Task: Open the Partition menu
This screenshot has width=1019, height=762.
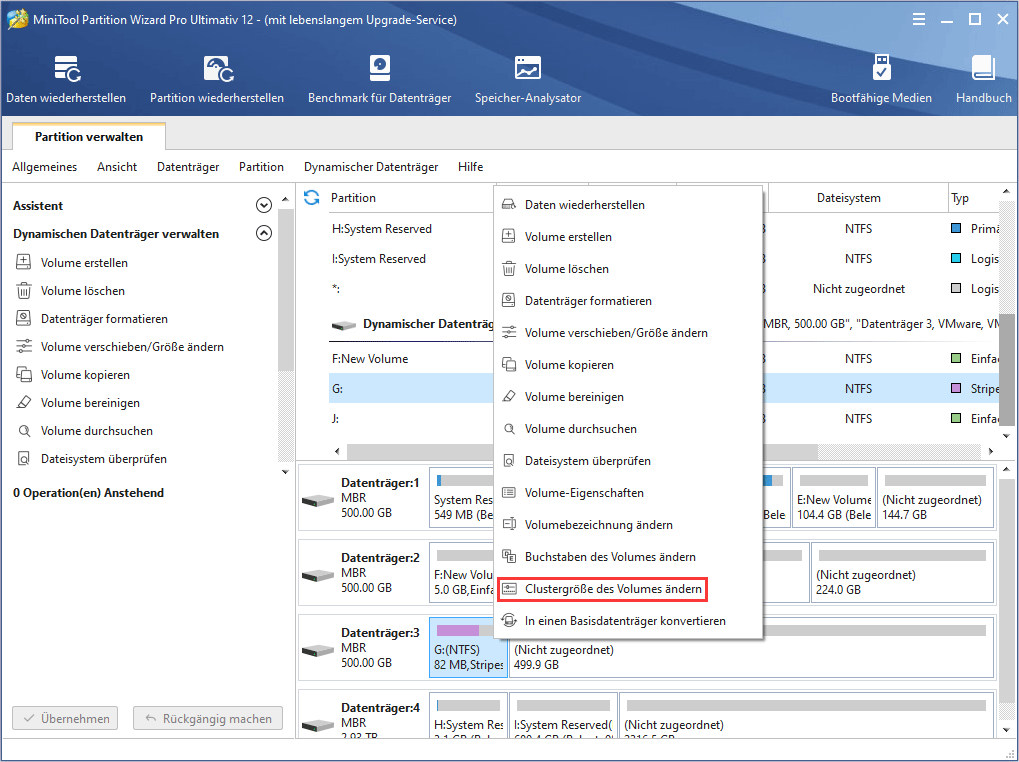Action: [x=261, y=167]
